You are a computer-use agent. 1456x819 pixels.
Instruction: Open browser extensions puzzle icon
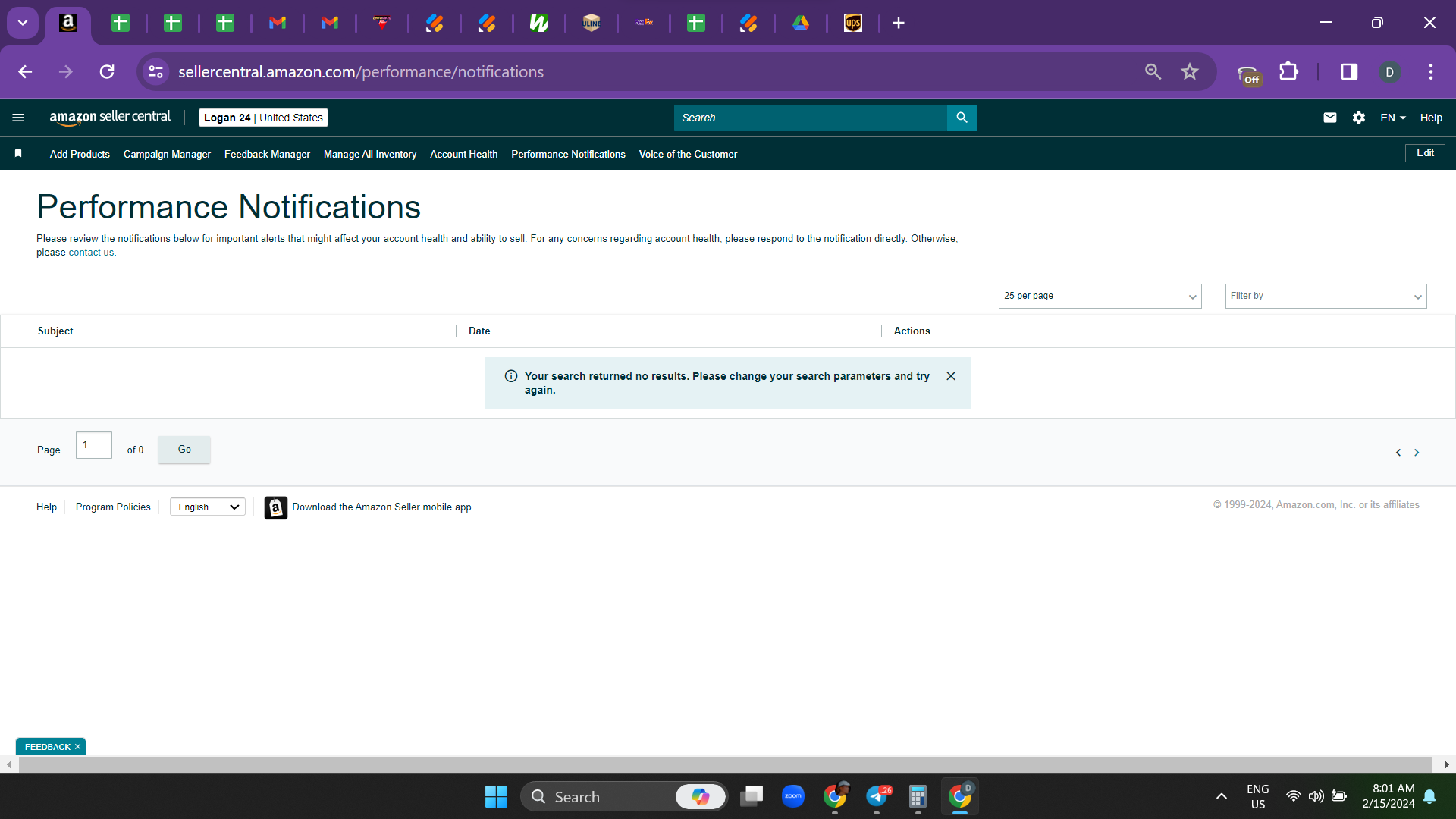coord(1288,72)
